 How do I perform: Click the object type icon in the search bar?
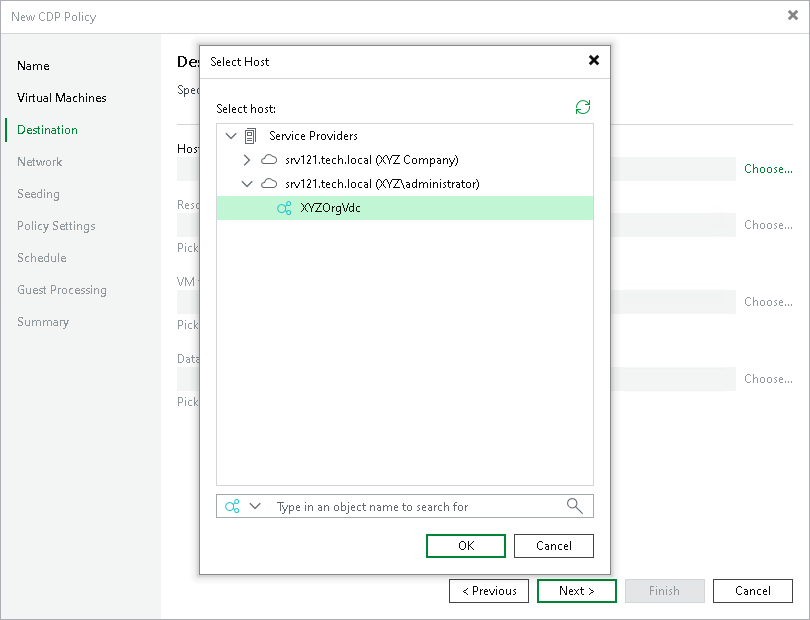click(x=231, y=506)
